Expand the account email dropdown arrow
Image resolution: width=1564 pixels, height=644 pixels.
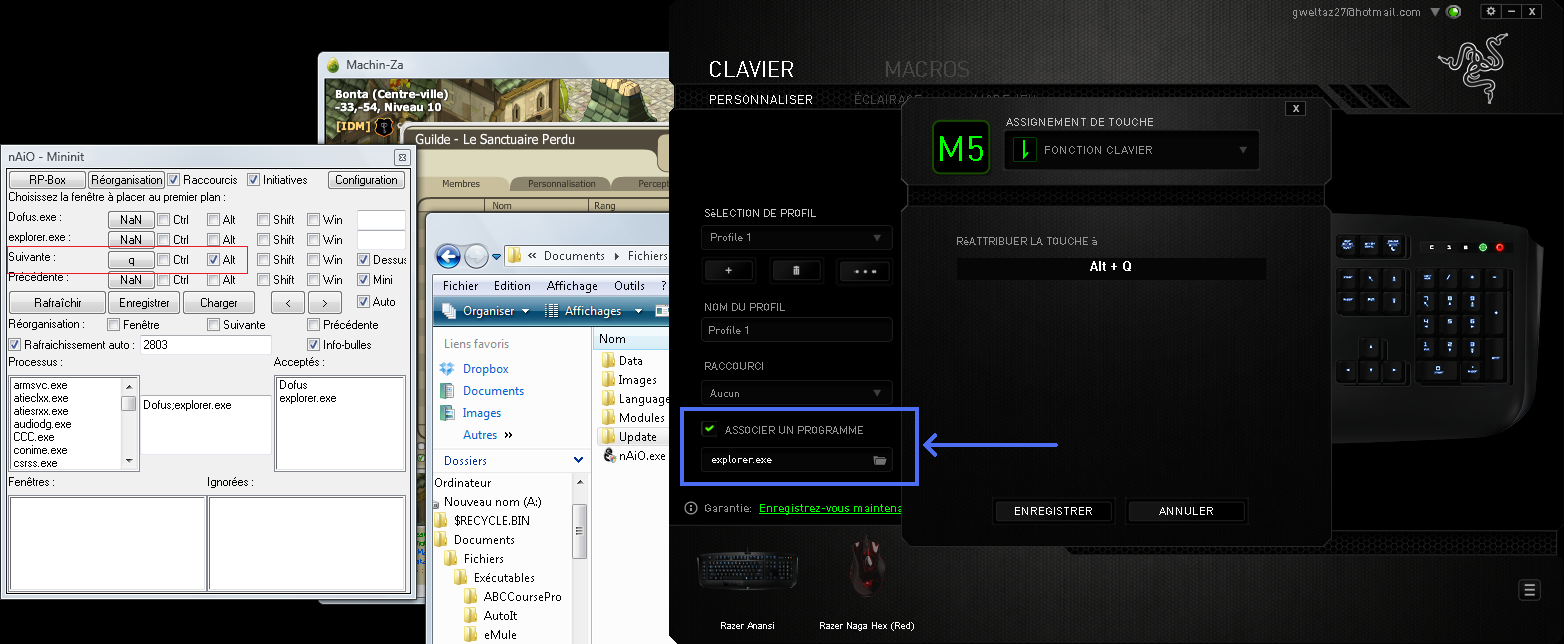(x=1435, y=12)
